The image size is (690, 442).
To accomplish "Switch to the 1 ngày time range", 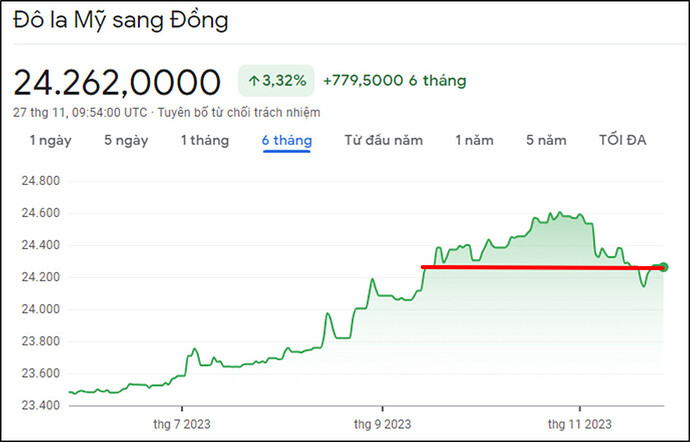I will pyautogui.click(x=50, y=140).
